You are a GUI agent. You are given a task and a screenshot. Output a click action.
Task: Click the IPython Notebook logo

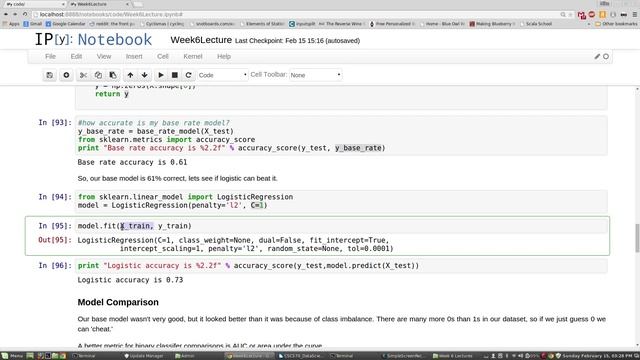tap(93, 40)
